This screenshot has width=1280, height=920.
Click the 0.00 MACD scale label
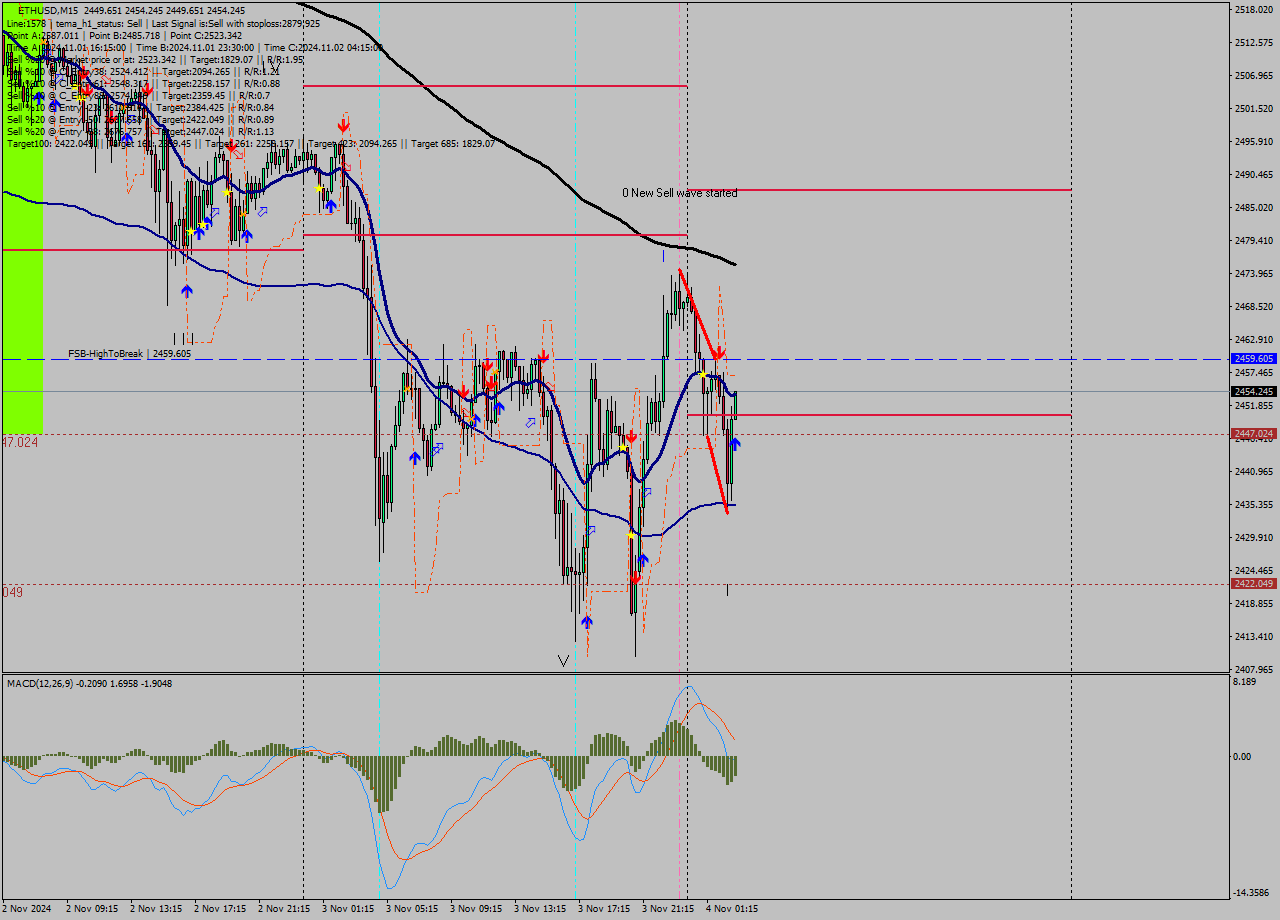tap(1242, 756)
